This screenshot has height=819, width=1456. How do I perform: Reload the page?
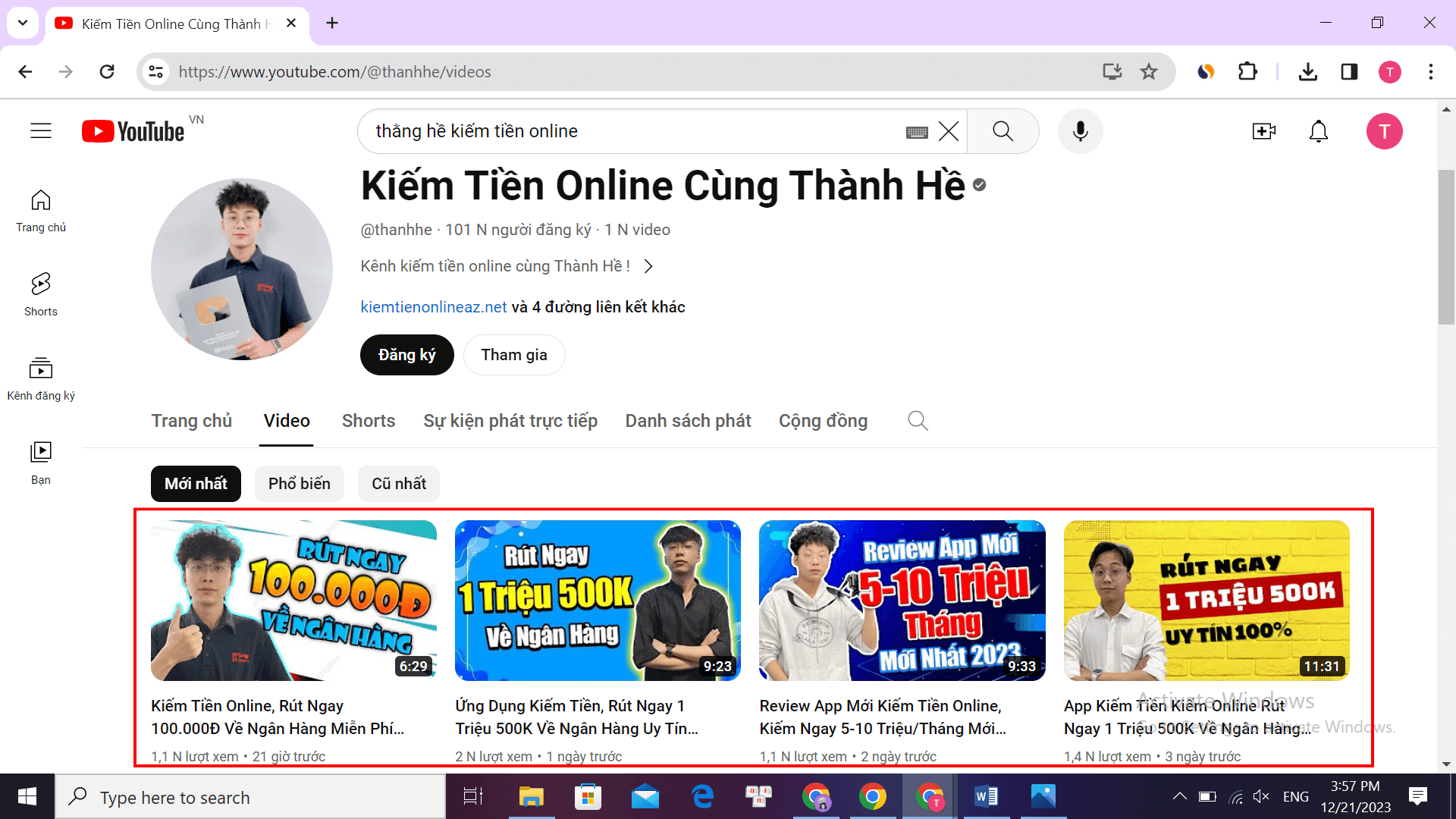pyautogui.click(x=107, y=72)
